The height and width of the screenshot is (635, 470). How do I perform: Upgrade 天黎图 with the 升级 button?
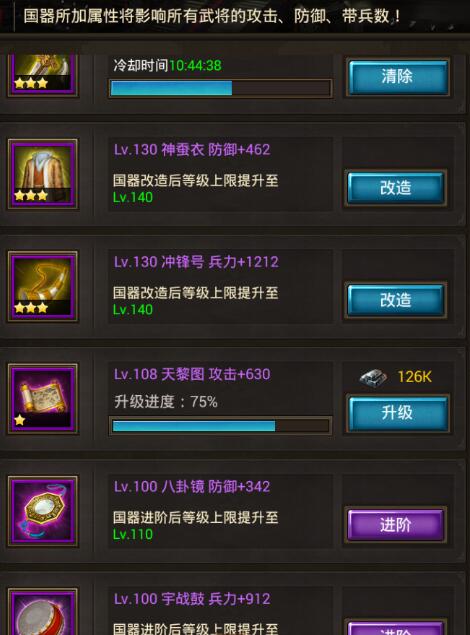click(398, 413)
